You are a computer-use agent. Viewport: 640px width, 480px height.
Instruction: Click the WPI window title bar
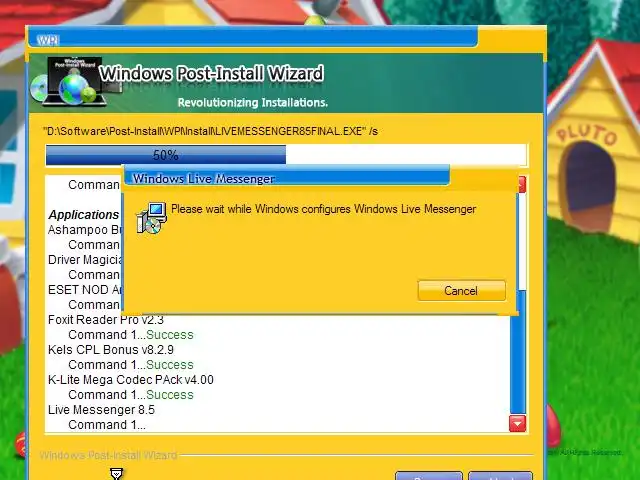(x=252, y=39)
